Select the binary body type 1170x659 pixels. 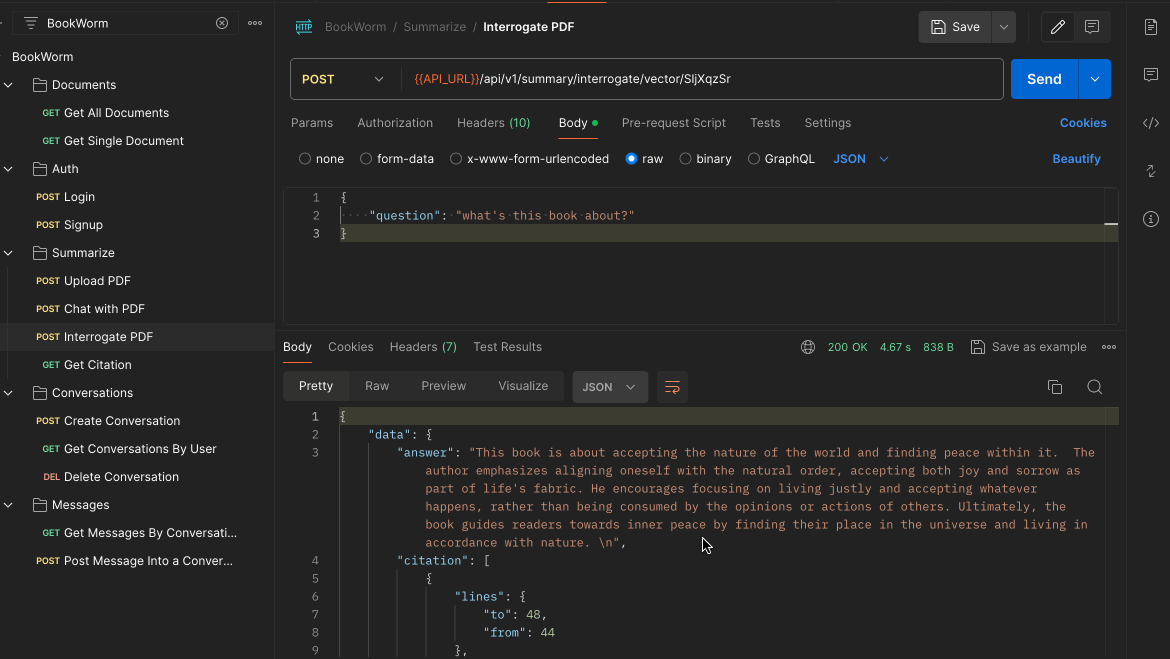click(x=685, y=159)
